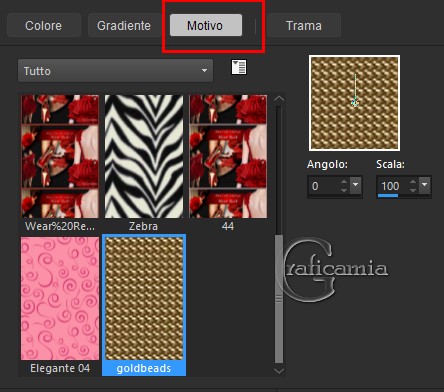Open the Tutto category dropdown

click(115, 71)
